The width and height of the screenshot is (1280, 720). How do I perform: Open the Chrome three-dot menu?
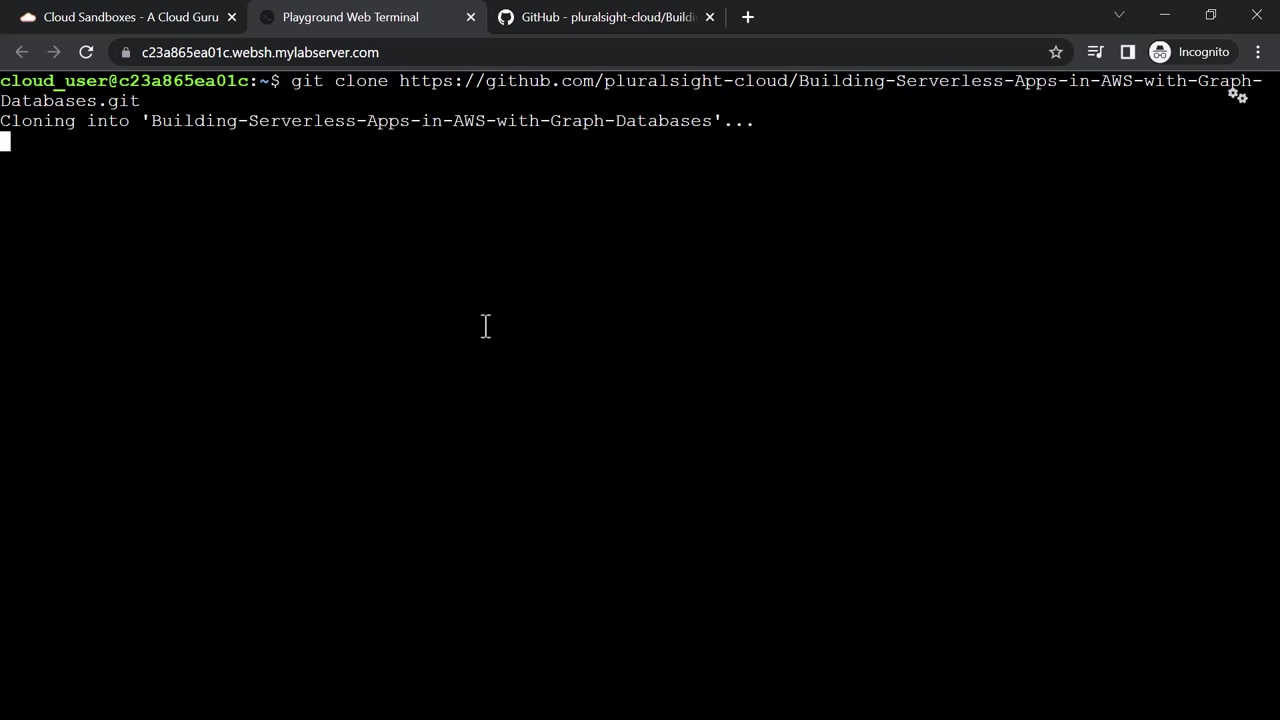point(1258,52)
